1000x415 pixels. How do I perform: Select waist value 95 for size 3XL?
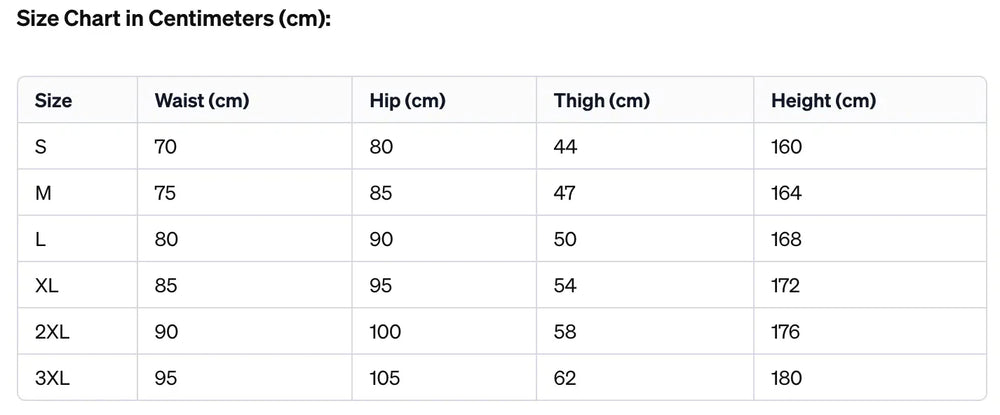coord(166,378)
